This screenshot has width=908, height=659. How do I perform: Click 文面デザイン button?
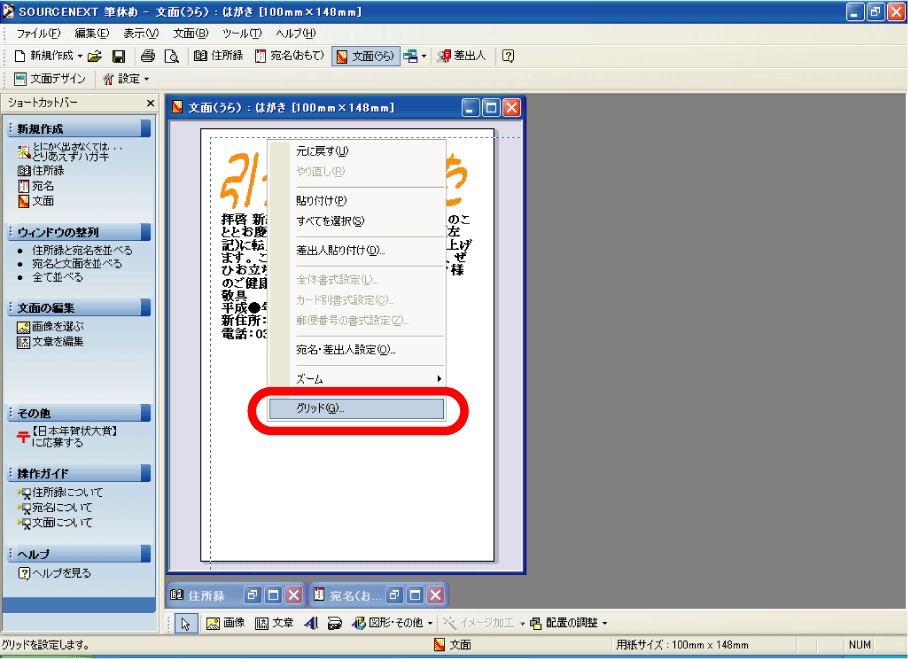point(50,79)
